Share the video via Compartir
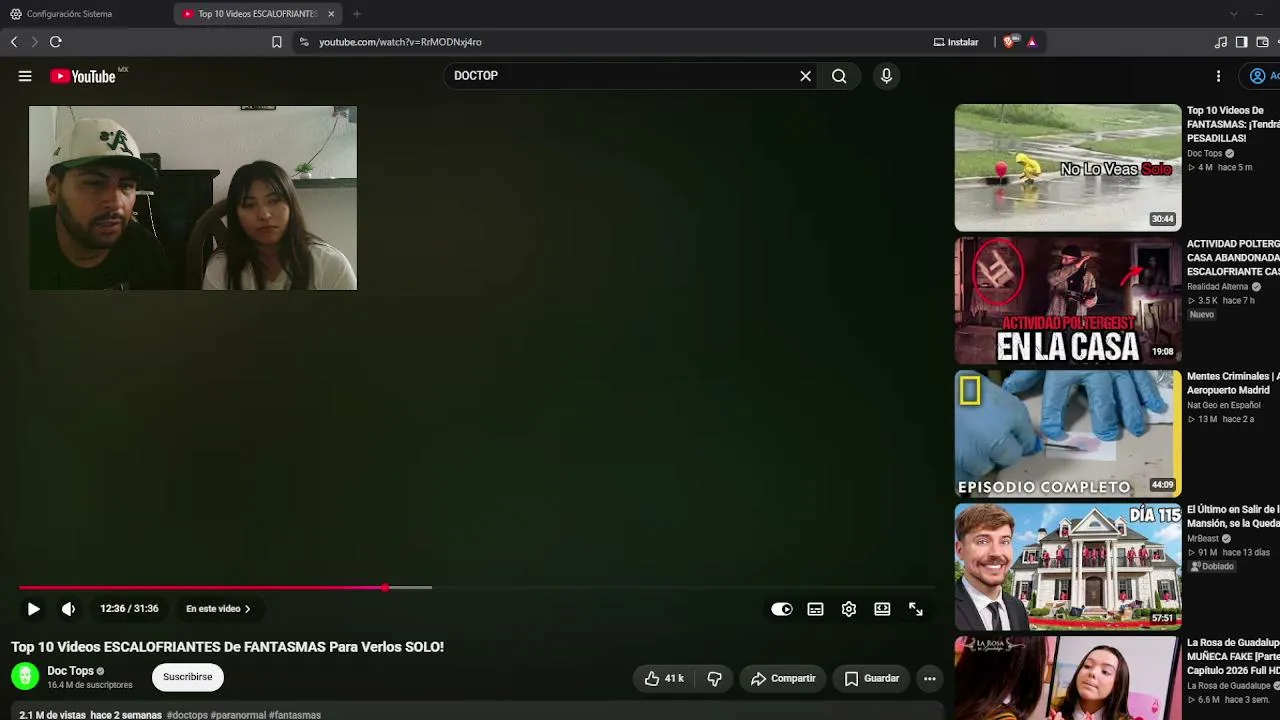The width and height of the screenshot is (1280, 720). 783,678
